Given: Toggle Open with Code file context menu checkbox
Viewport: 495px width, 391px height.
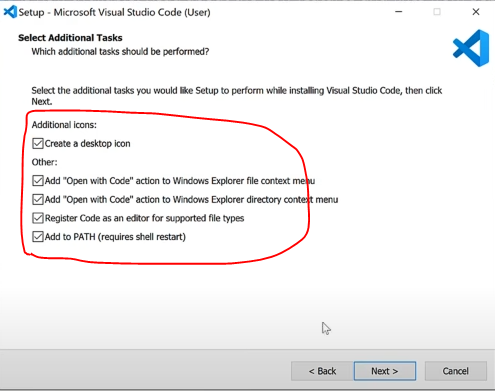Looking at the screenshot, I should (x=38, y=181).
